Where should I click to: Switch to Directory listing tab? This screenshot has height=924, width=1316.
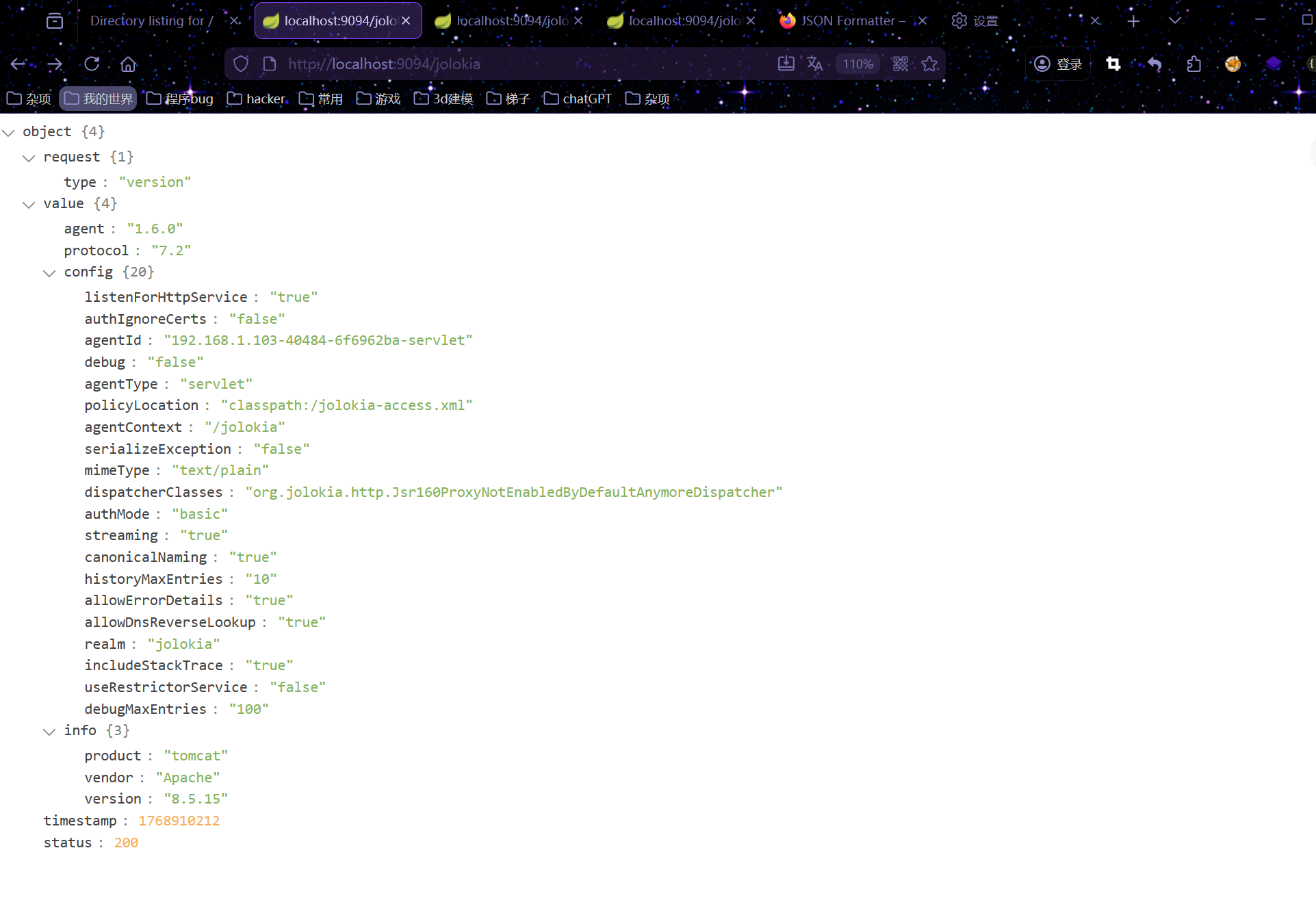[x=151, y=21]
